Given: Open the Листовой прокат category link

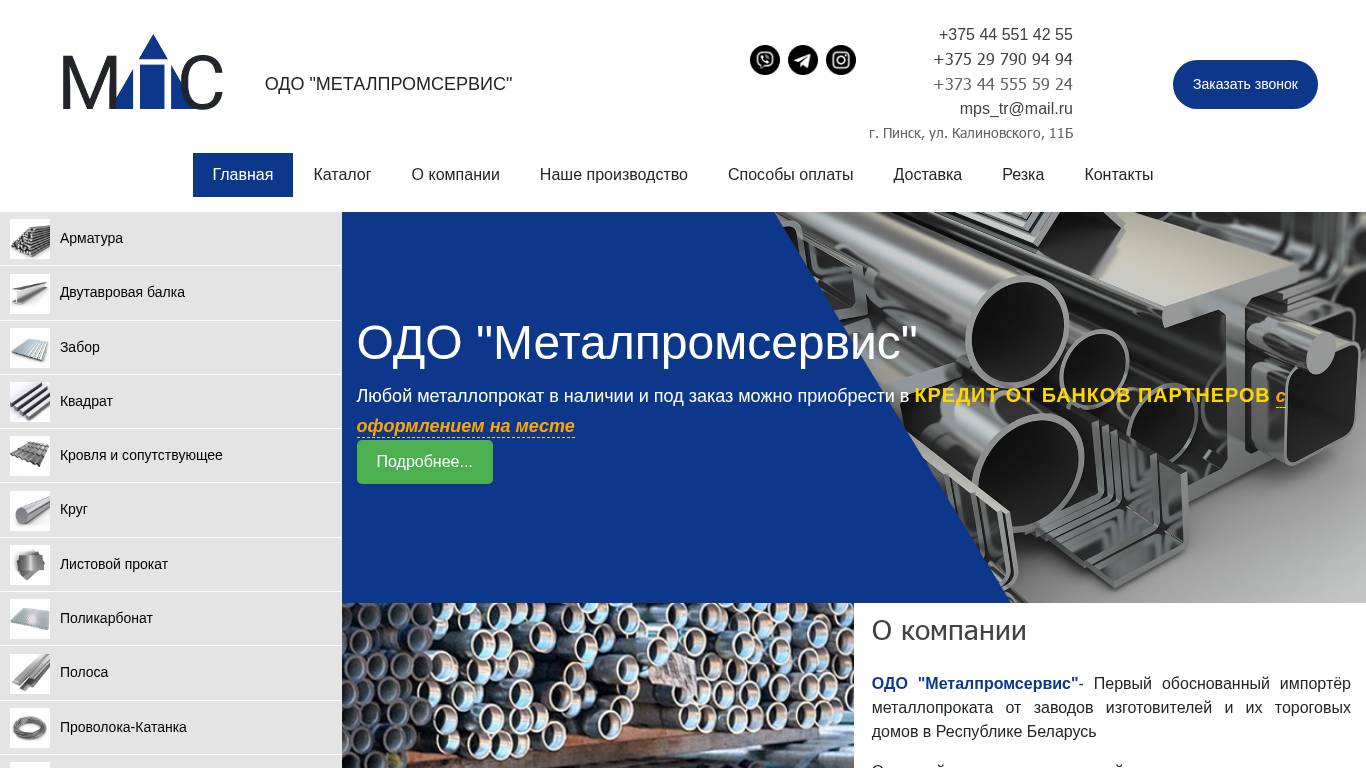Looking at the screenshot, I should point(114,564).
